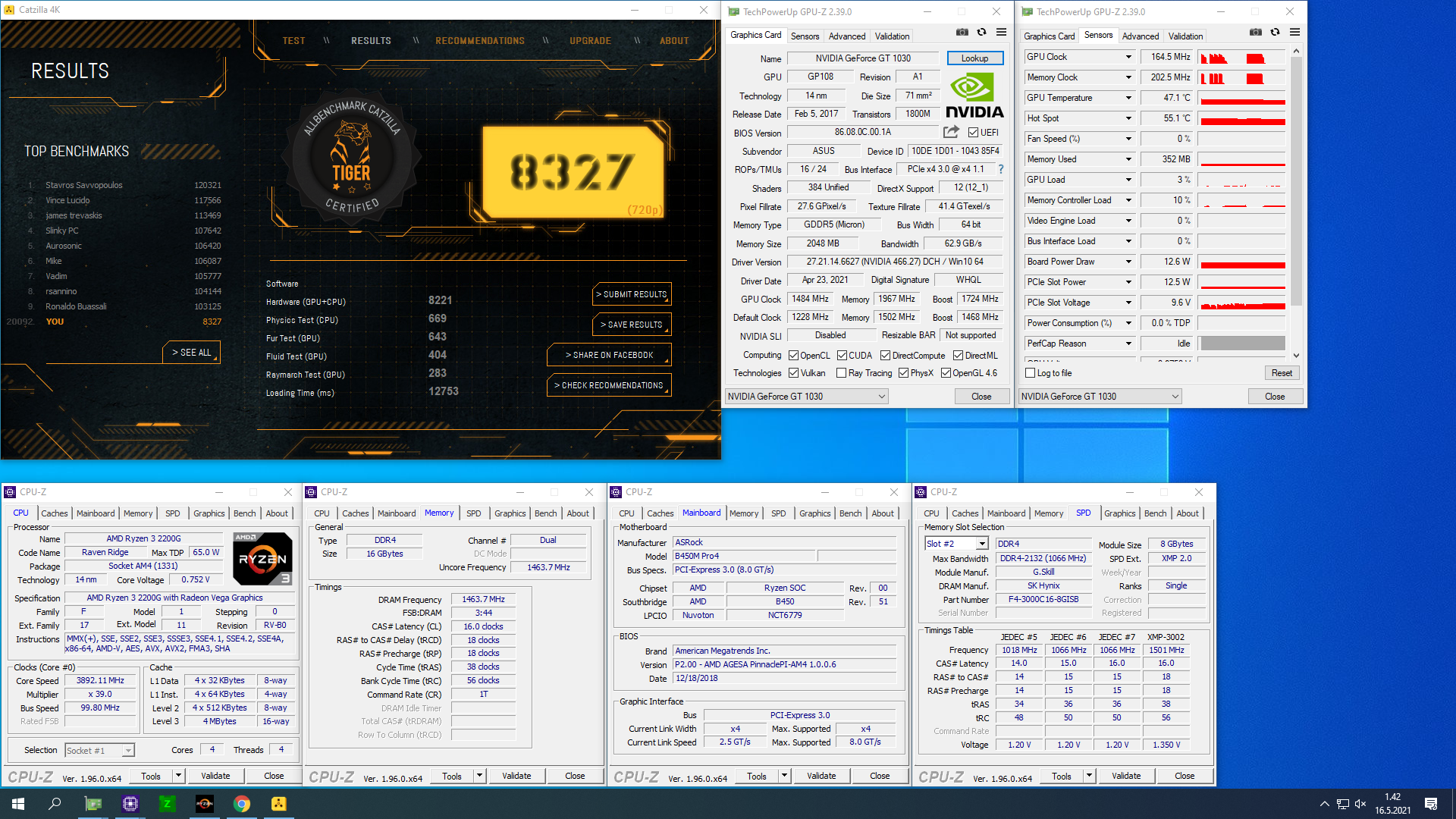Image resolution: width=1456 pixels, height=819 pixels.
Task: Enable the Ray Tracing checkbox
Action: pyautogui.click(x=841, y=373)
